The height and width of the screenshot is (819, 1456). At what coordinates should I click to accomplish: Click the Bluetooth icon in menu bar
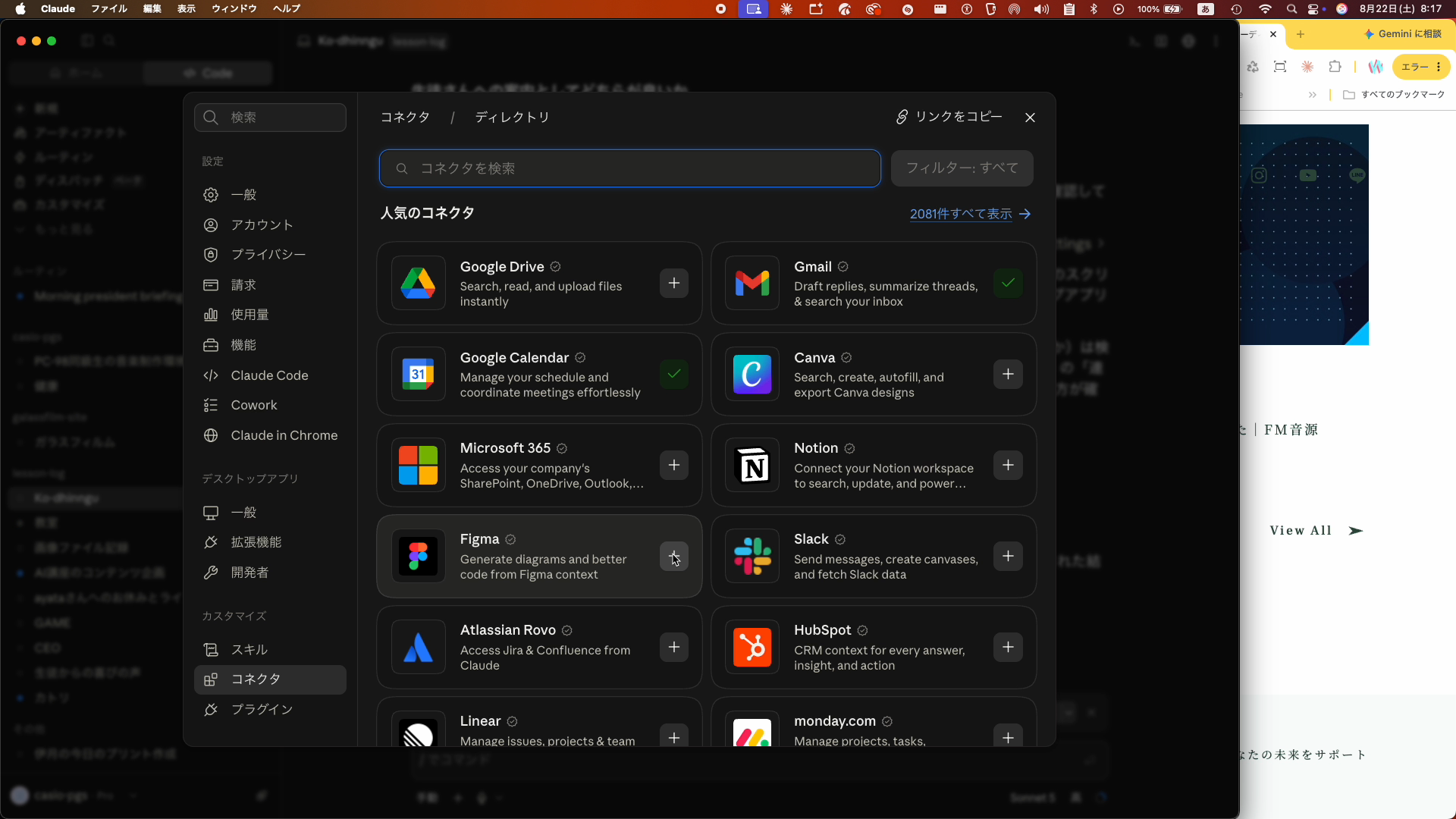tap(1094, 9)
